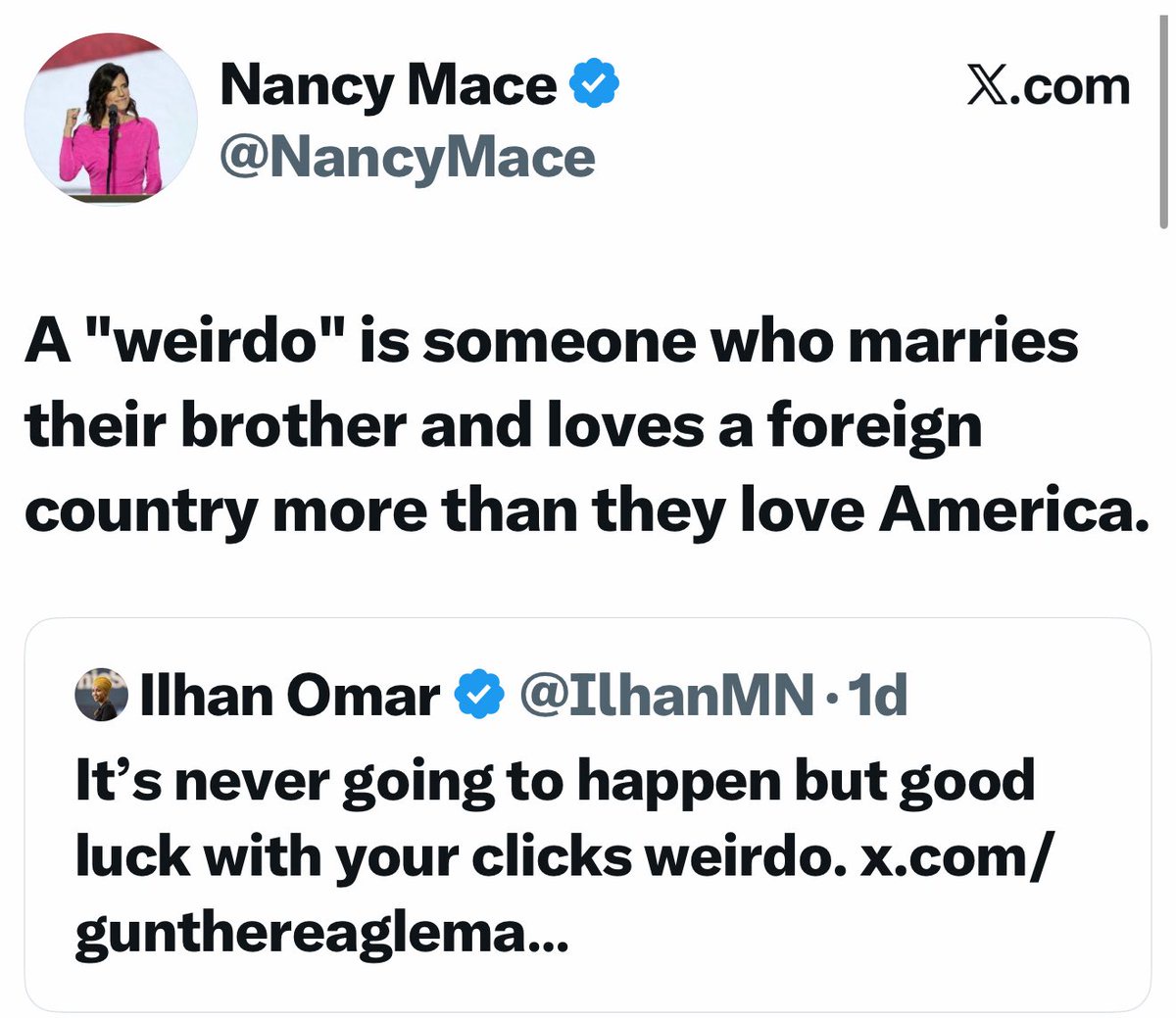Click the "1d" timestamp on the quoted tweet

(877, 696)
